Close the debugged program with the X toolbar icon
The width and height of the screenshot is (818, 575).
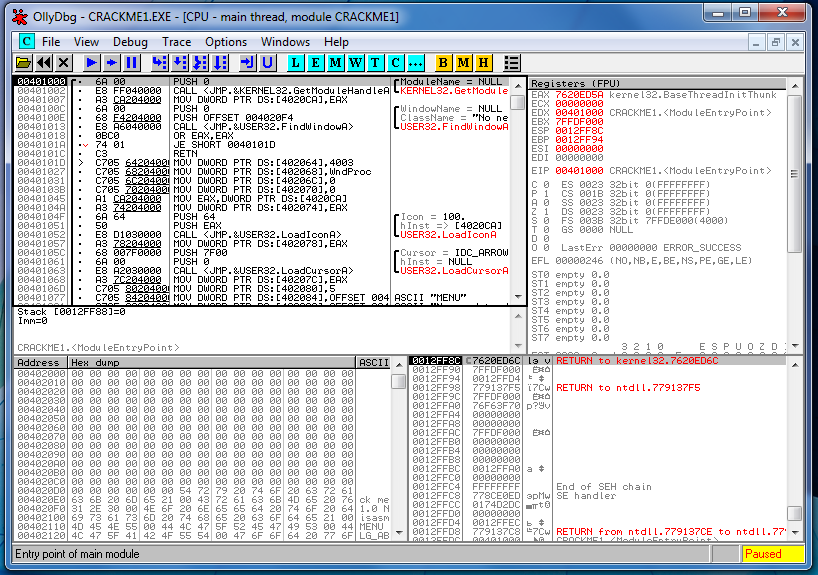64,63
